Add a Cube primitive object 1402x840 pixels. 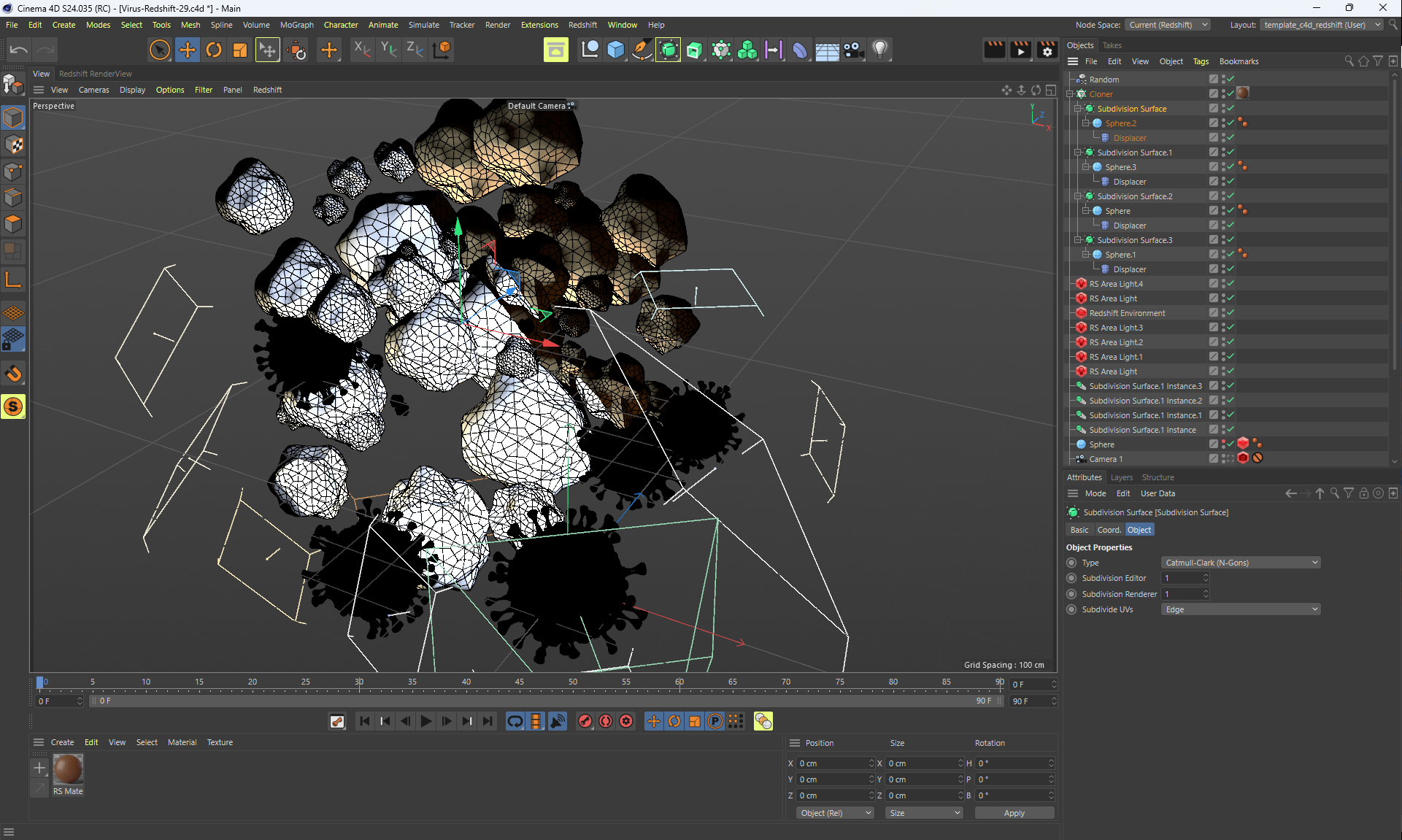click(x=616, y=50)
